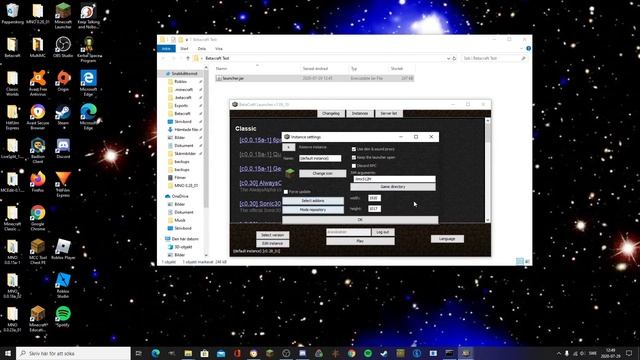
Task: Toggle the first proxy checkbox in Instance settings
Action: 354,149
